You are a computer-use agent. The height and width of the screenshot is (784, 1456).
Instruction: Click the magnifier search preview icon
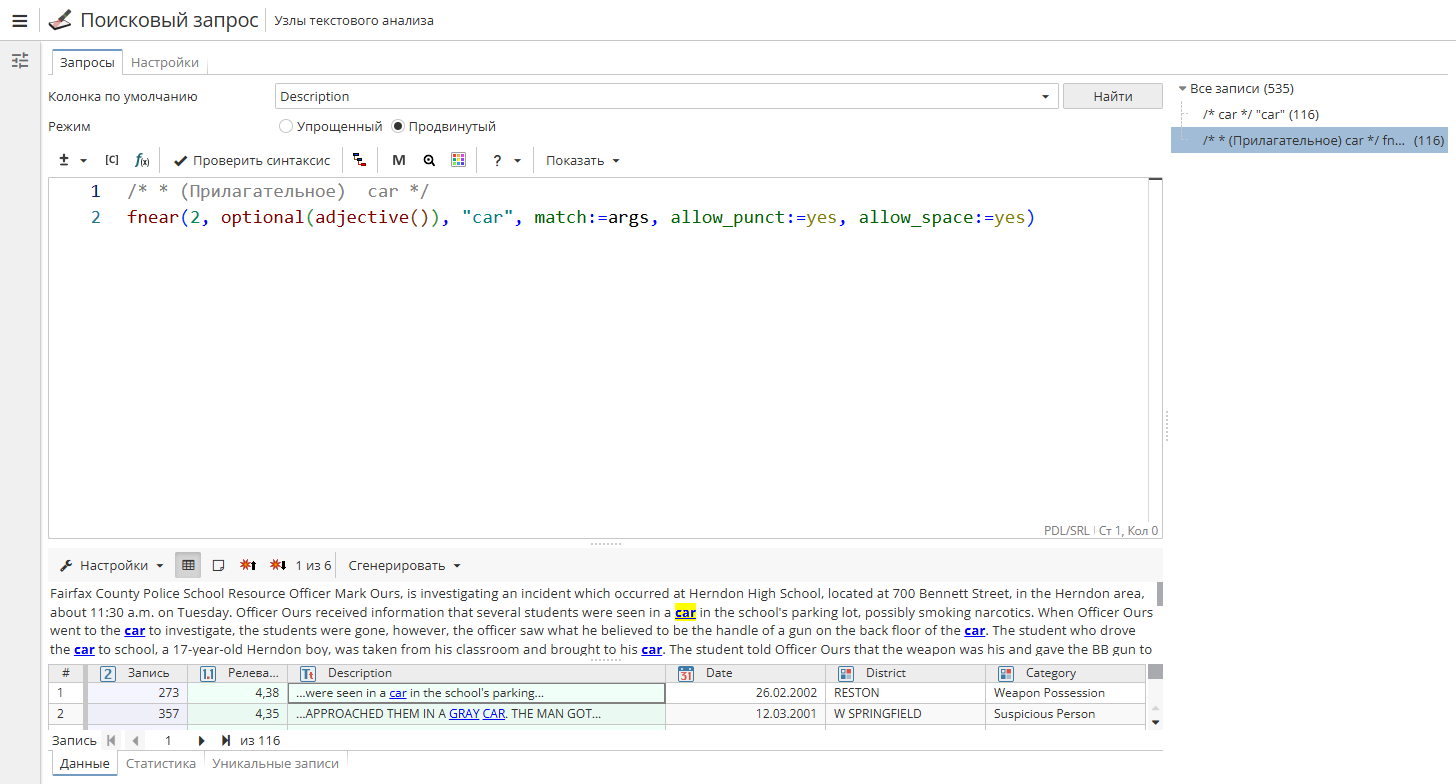click(x=429, y=160)
